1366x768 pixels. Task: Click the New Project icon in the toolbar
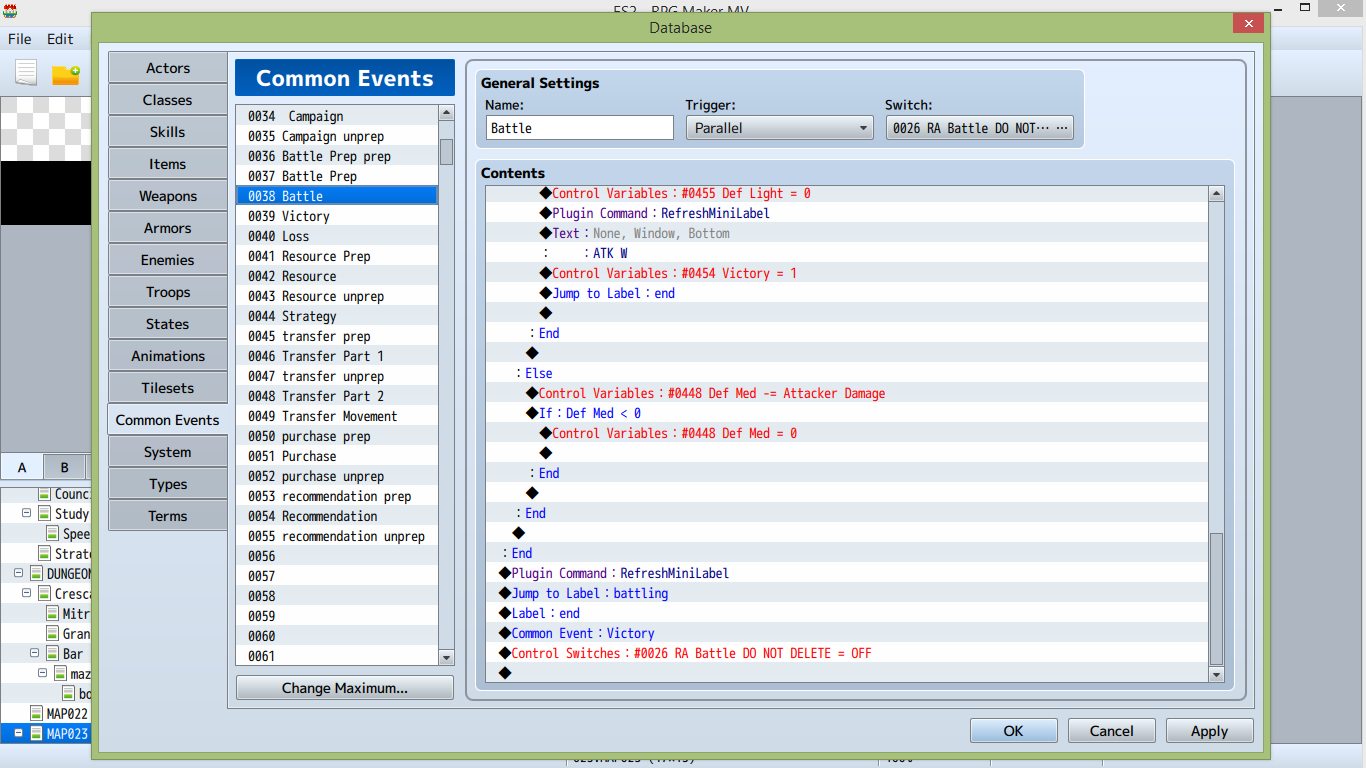(x=26, y=73)
